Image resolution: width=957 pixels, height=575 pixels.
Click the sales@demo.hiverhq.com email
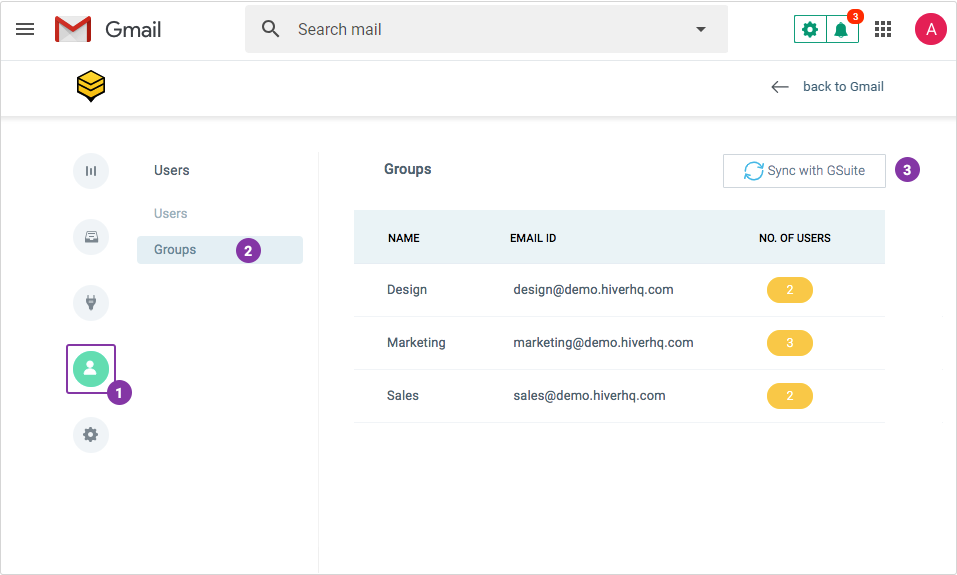click(589, 396)
